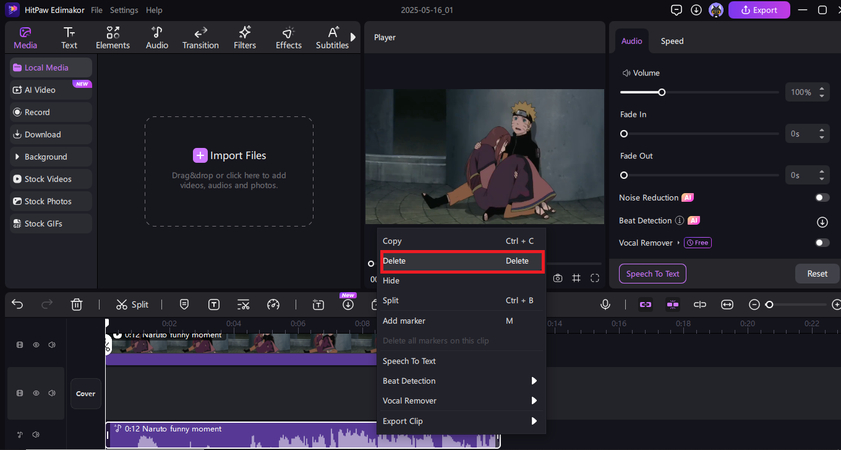The width and height of the screenshot is (841, 450).
Task: Adjust the Volume slider
Action: coord(662,92)
